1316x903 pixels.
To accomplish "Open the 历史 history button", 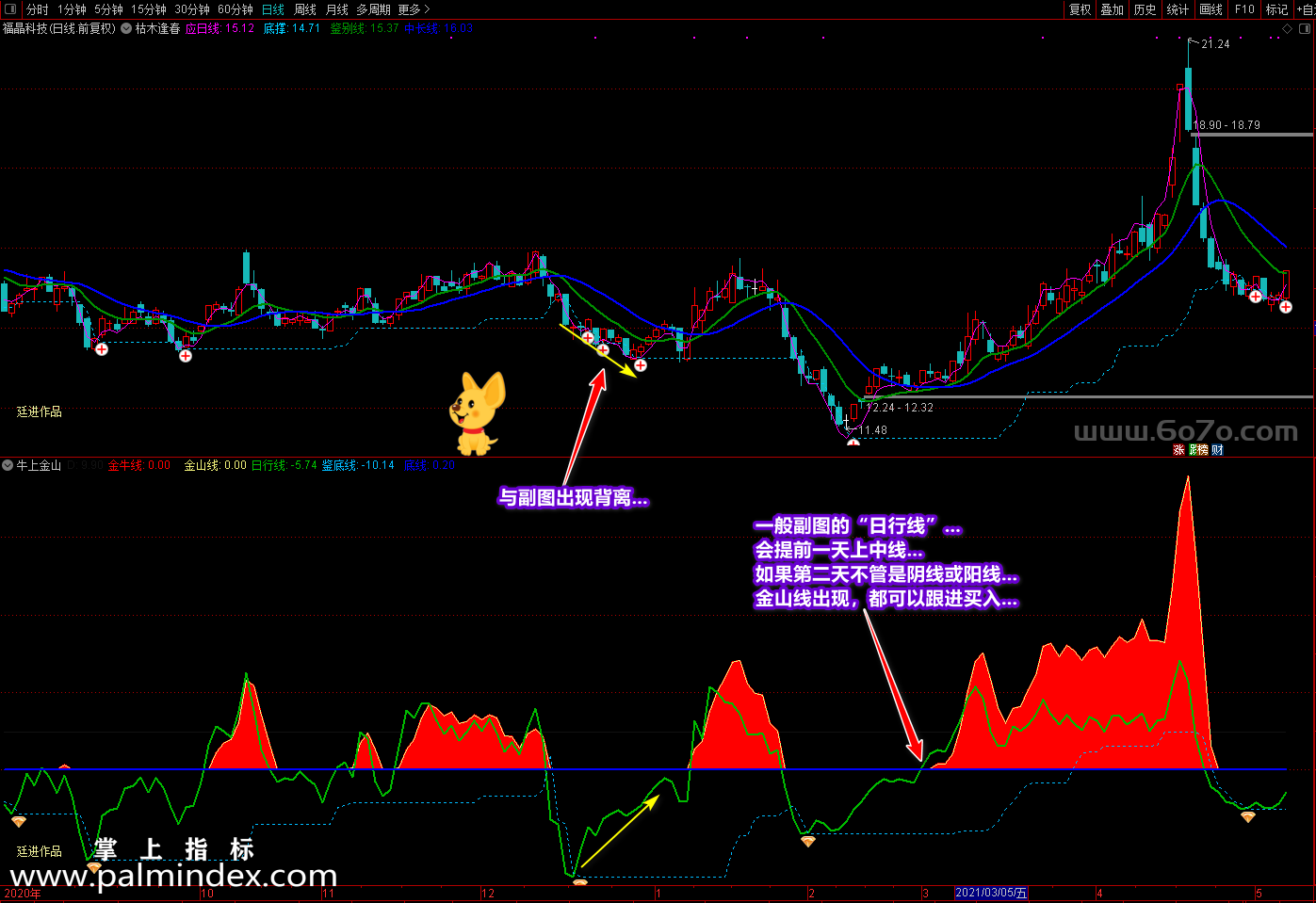I will [x=1145, y=9].
